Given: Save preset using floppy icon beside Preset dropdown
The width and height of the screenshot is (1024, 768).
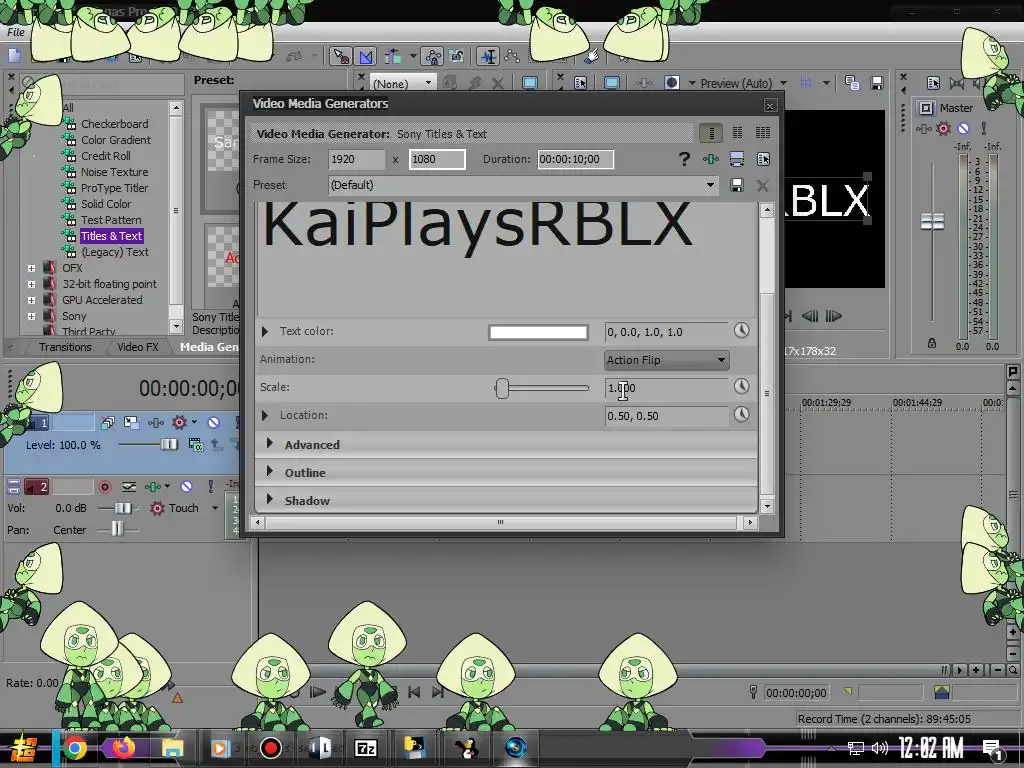Looking at the screenshot, I should [x=737, y=185].
